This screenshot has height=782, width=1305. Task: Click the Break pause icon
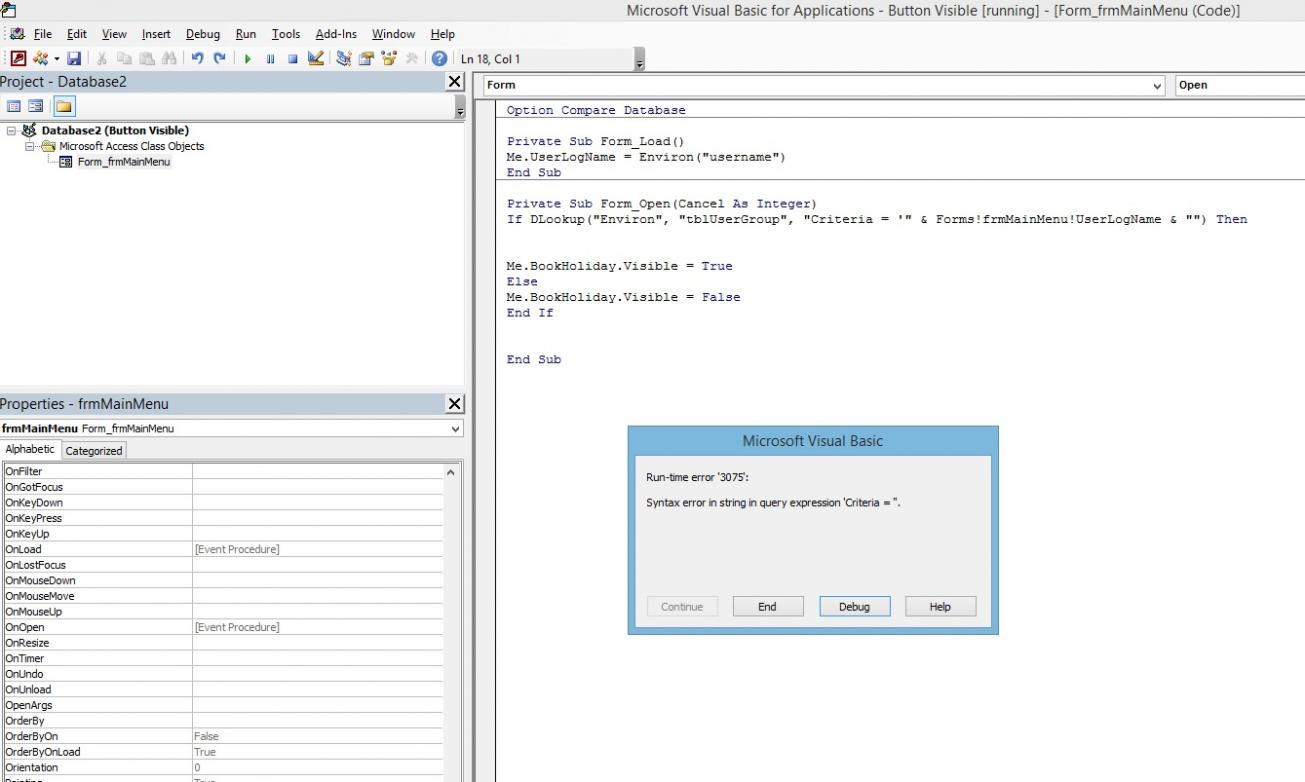pos(270,59)
